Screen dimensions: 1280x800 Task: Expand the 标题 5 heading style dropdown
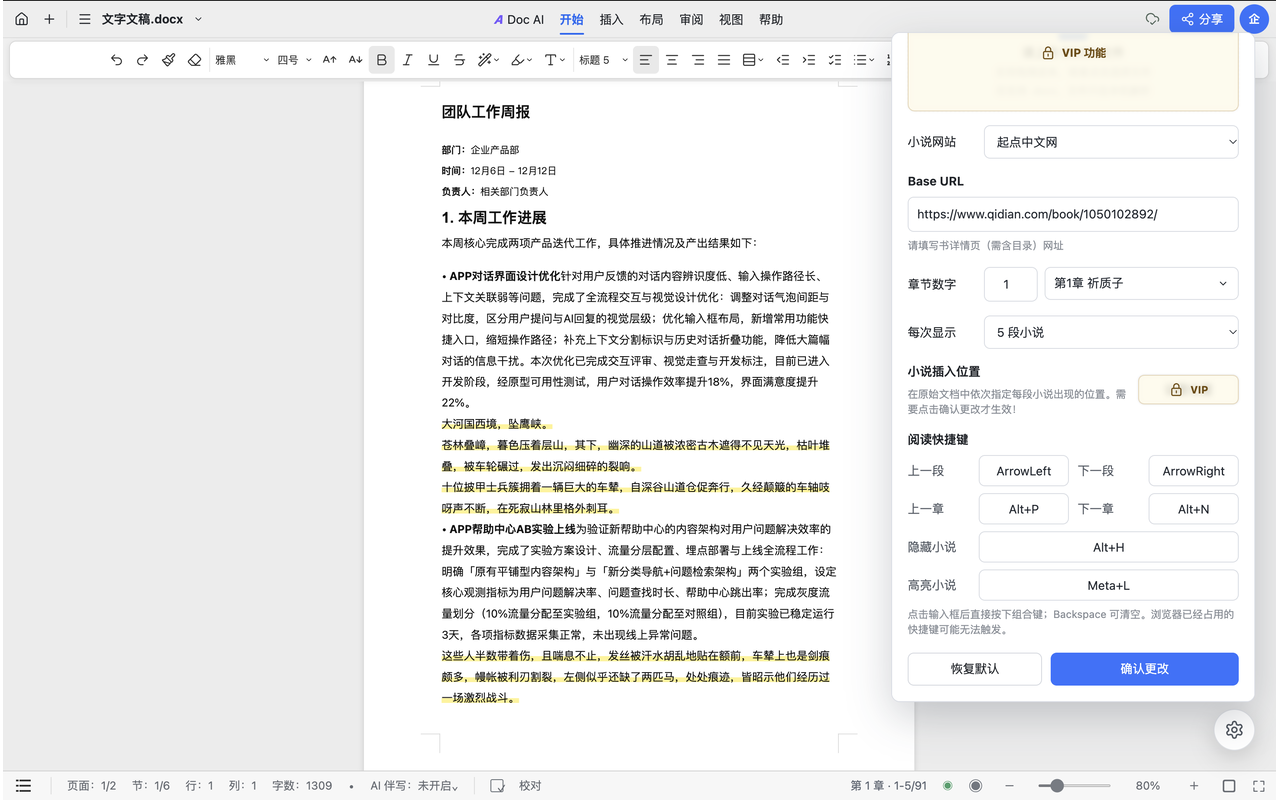(604, 60)
